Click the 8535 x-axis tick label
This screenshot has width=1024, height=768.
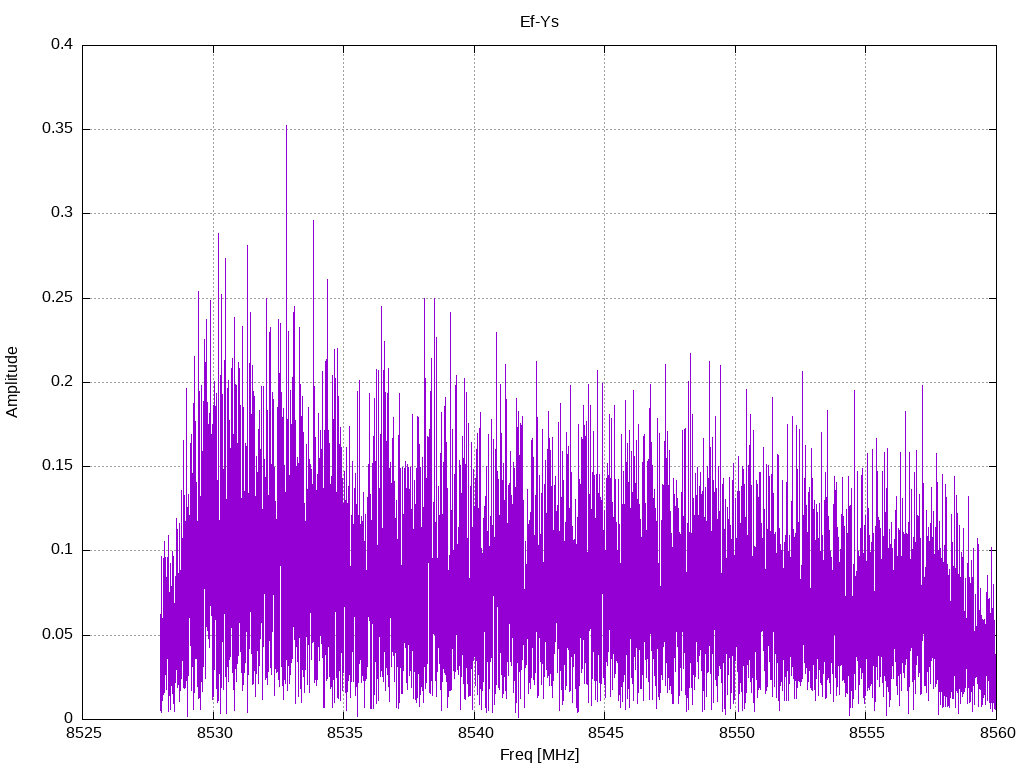(343, 733)
